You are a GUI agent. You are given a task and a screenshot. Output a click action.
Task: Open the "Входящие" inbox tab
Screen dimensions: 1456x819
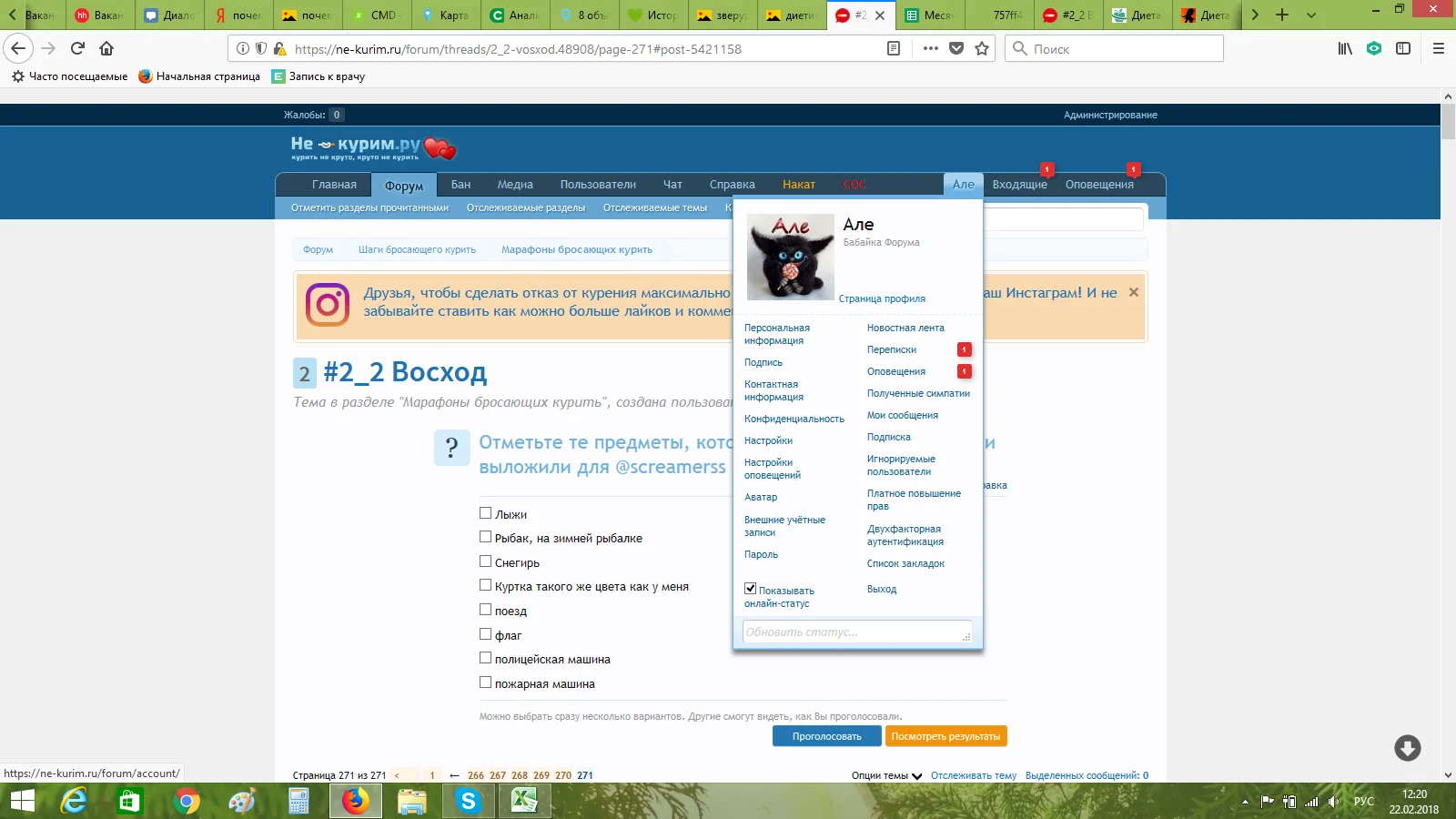tap(1019, 184)
